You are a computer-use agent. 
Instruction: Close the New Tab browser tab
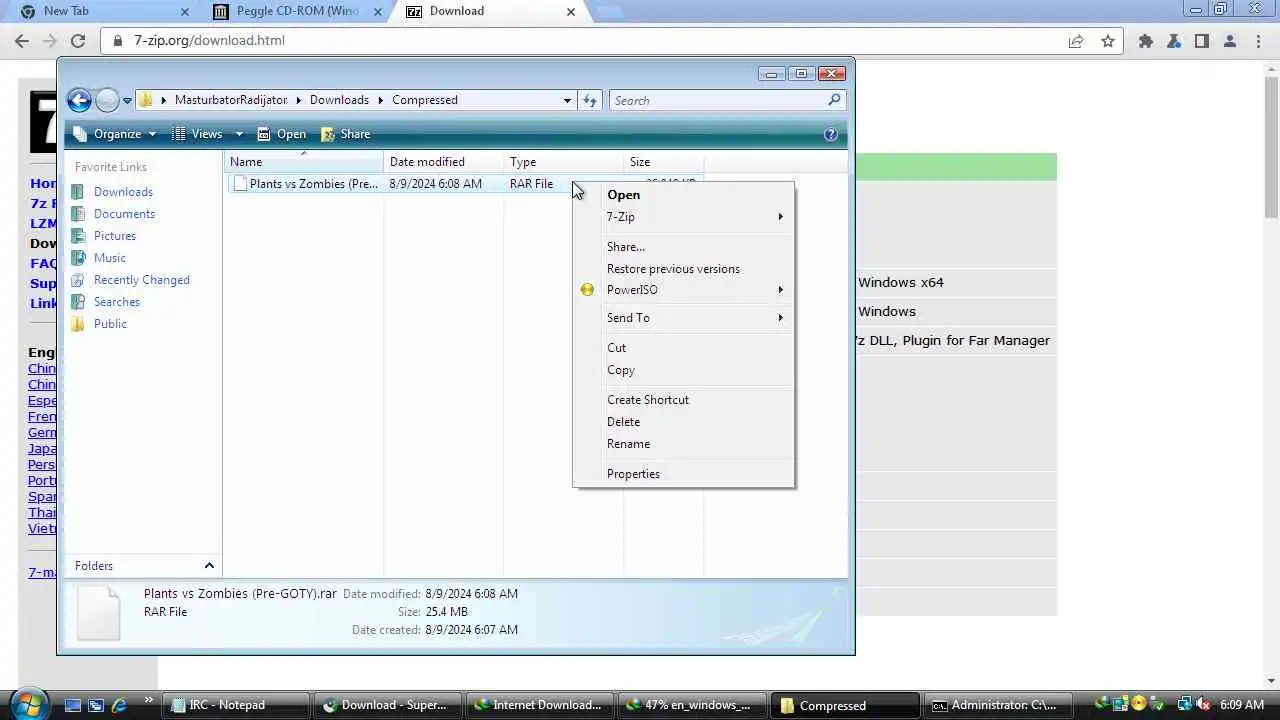184,12
